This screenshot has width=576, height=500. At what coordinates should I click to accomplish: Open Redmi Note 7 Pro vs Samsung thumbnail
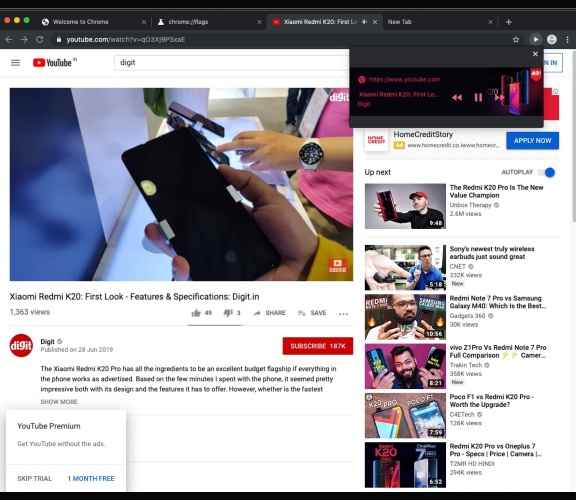[405, 317]
